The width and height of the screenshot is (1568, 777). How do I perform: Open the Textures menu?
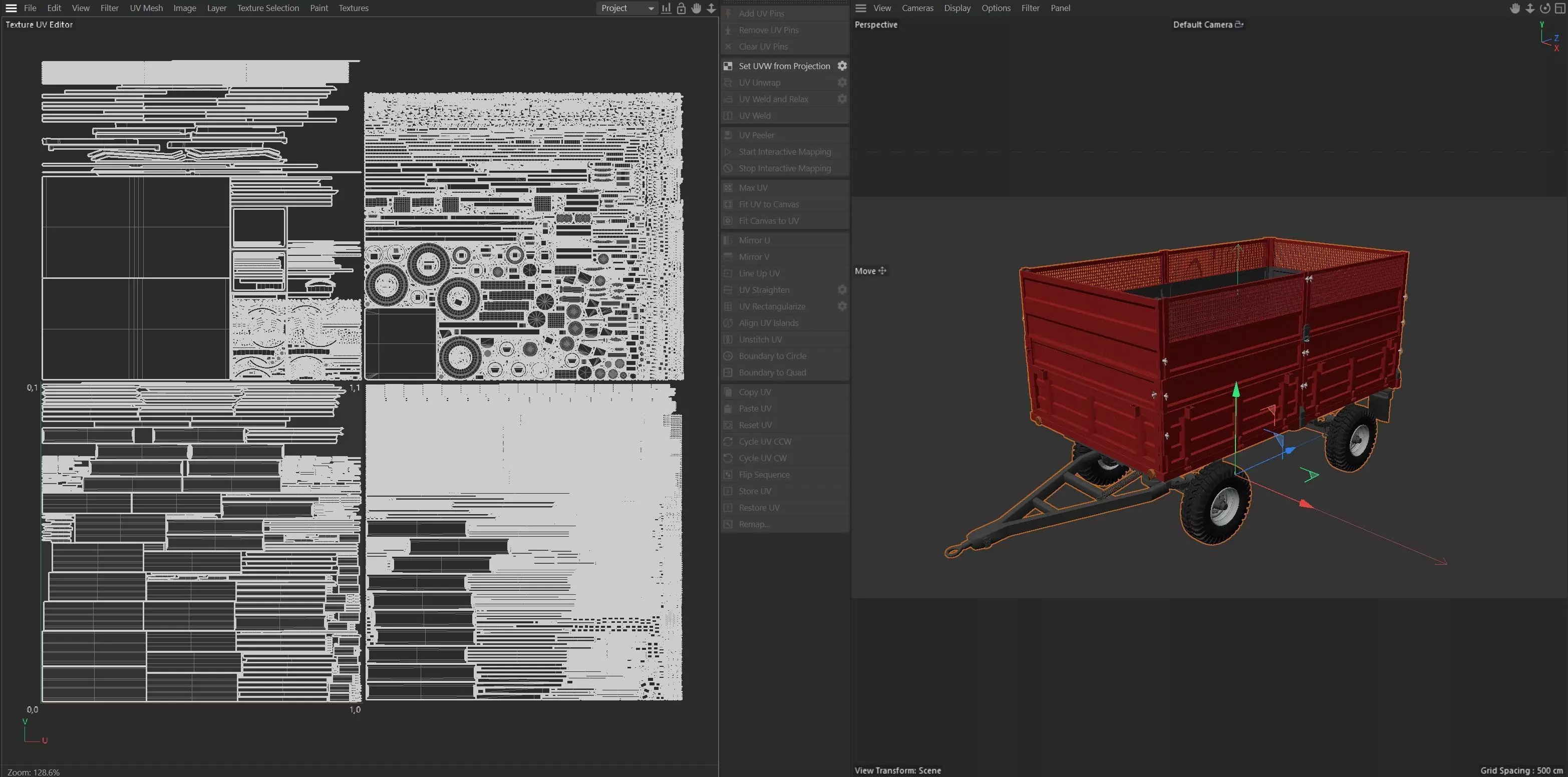click(354, 8)
